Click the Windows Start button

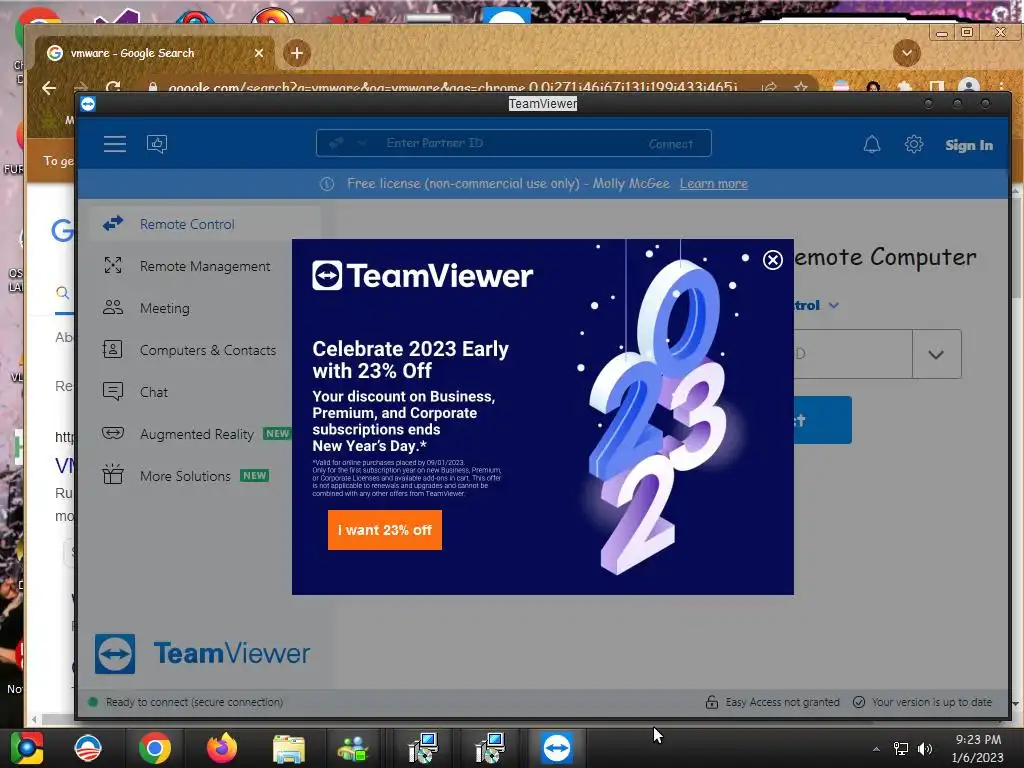point(26,748)
